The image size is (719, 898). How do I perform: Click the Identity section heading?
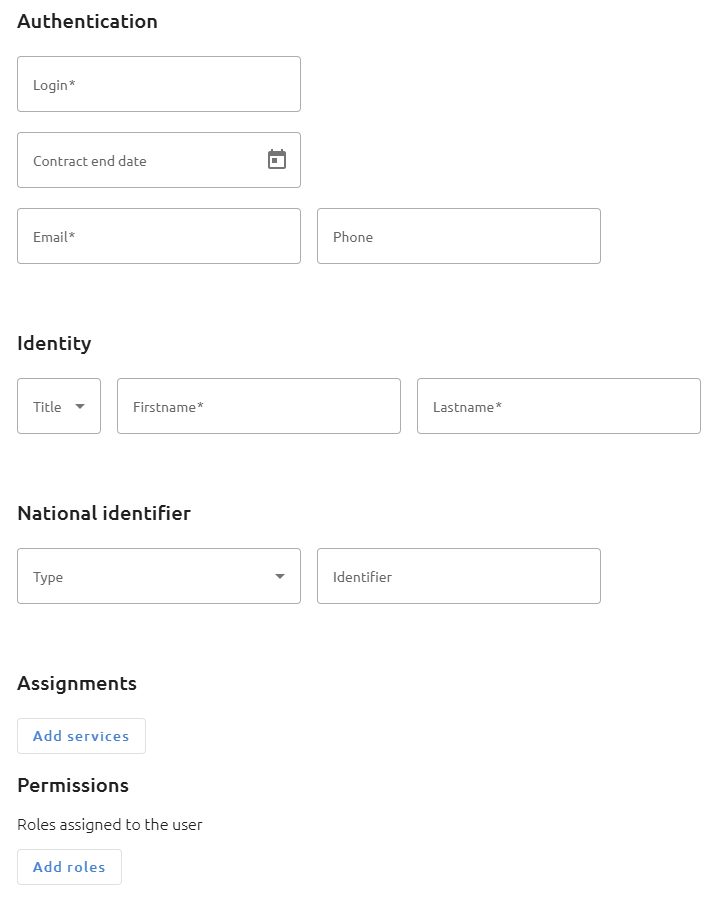54,344
